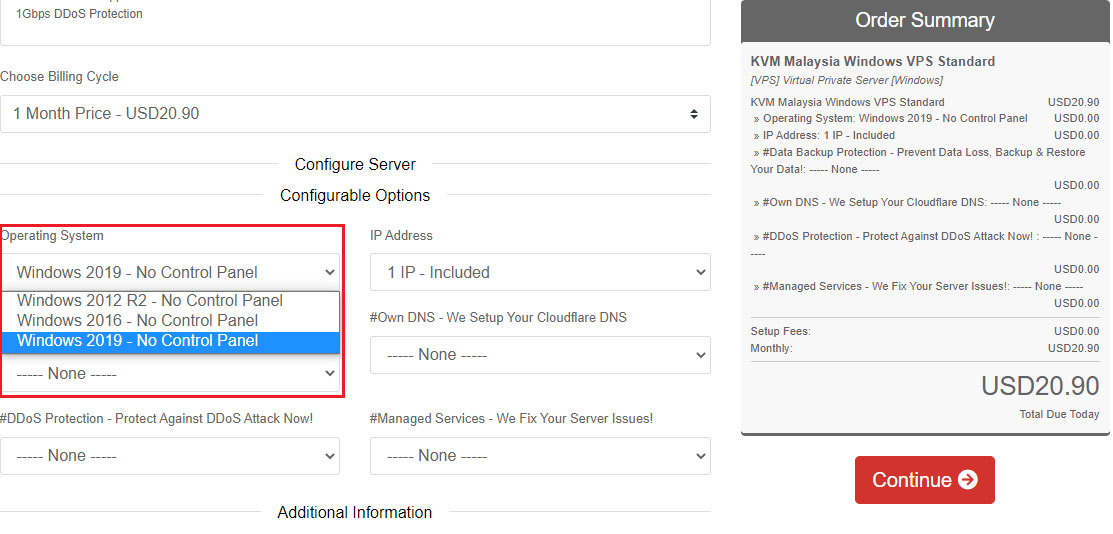Click the Additional Information heading
The height and width of the screenshot is (534, 1113).
click(x=355, y=513)
